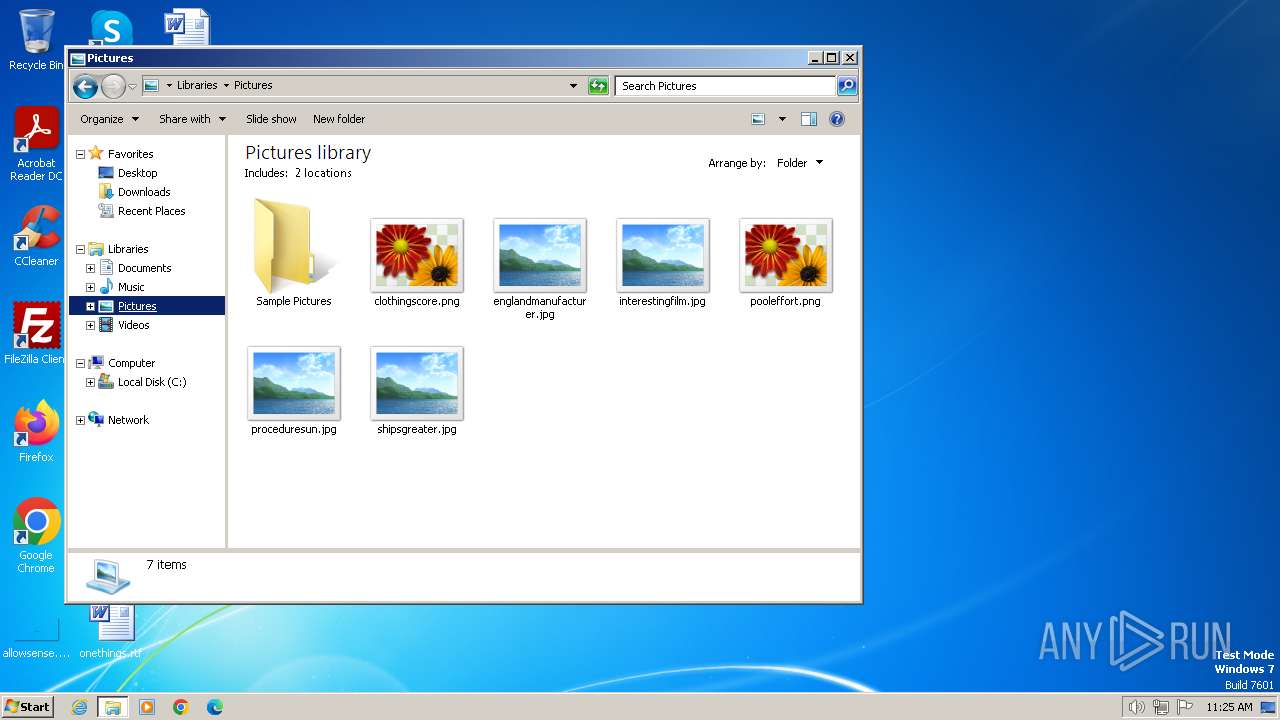Select the Firefox desktop icon
The width and height of the screenshot is (1280, 720).
tap(36, 432)
